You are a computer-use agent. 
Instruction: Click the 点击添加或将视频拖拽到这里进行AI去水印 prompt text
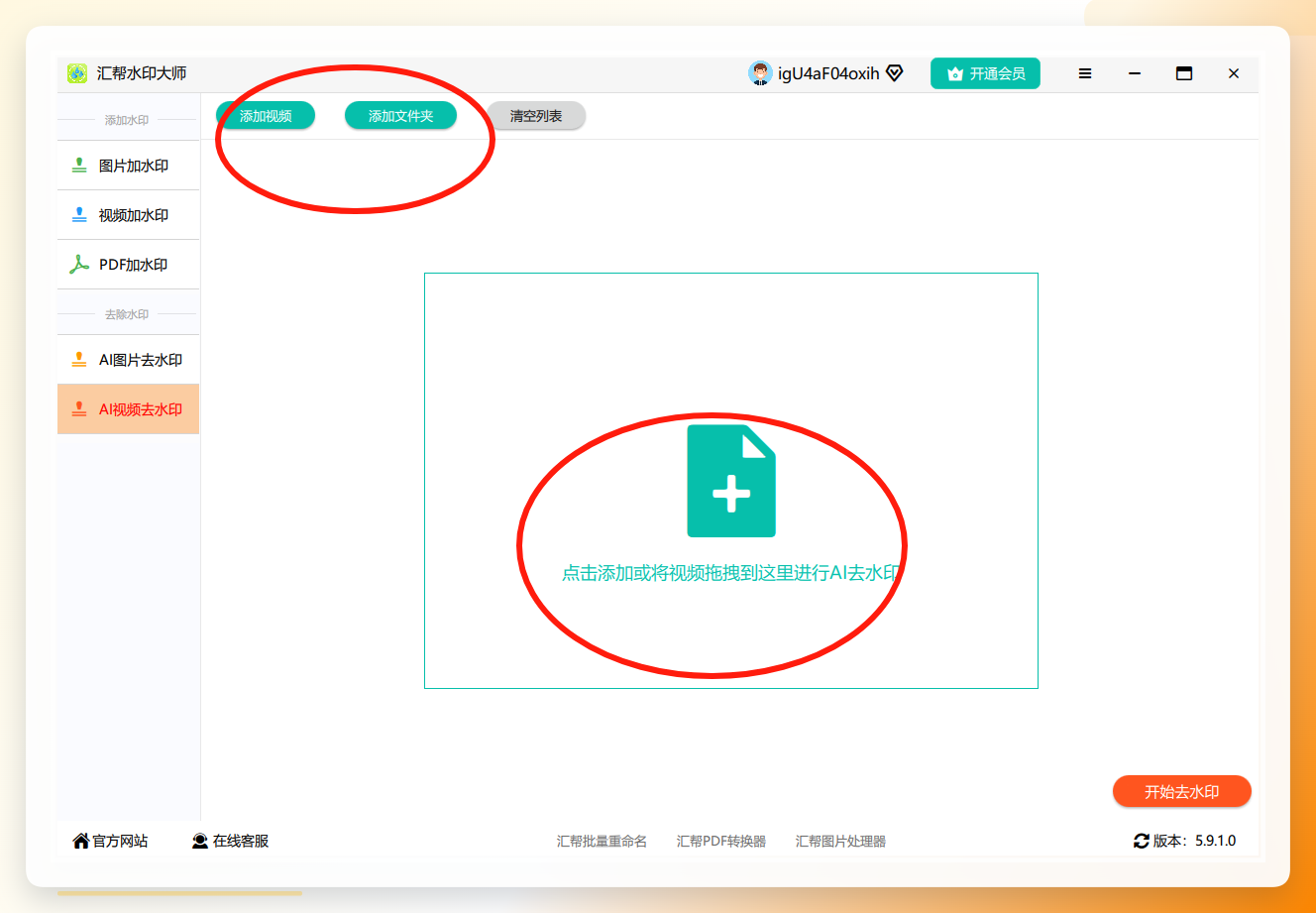point(731,573)
